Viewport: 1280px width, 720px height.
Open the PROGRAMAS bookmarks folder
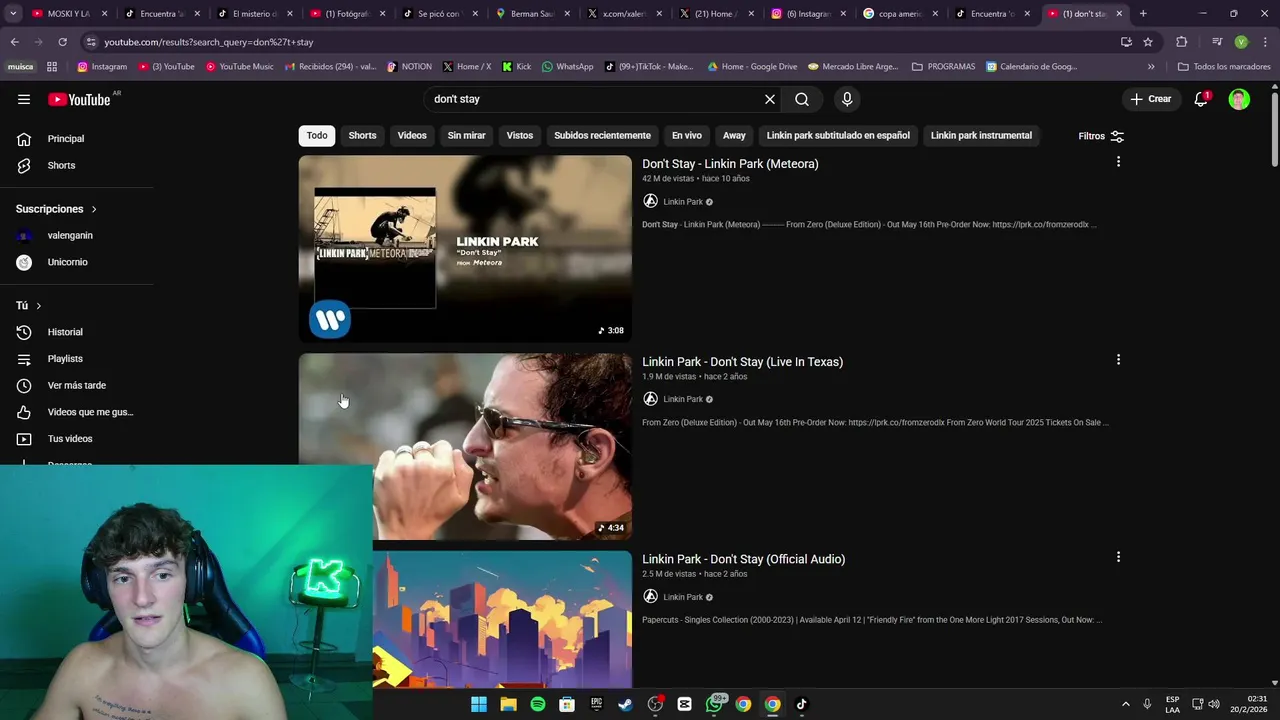point(943,67)
